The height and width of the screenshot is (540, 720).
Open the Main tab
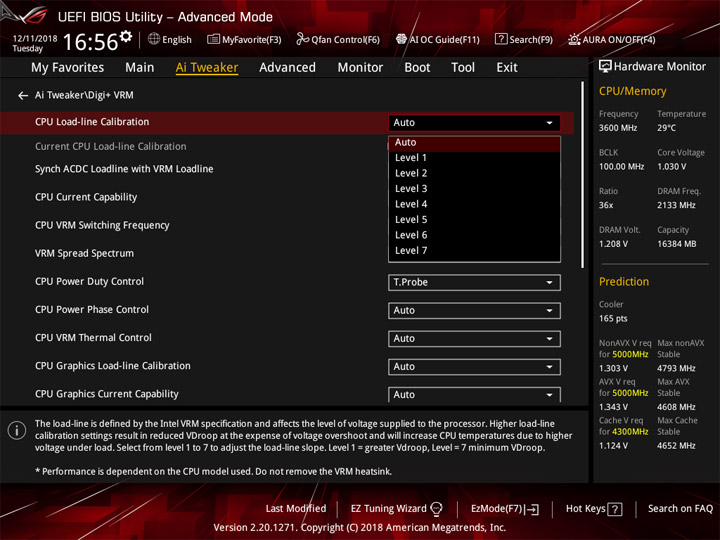(x=140, y=68)
